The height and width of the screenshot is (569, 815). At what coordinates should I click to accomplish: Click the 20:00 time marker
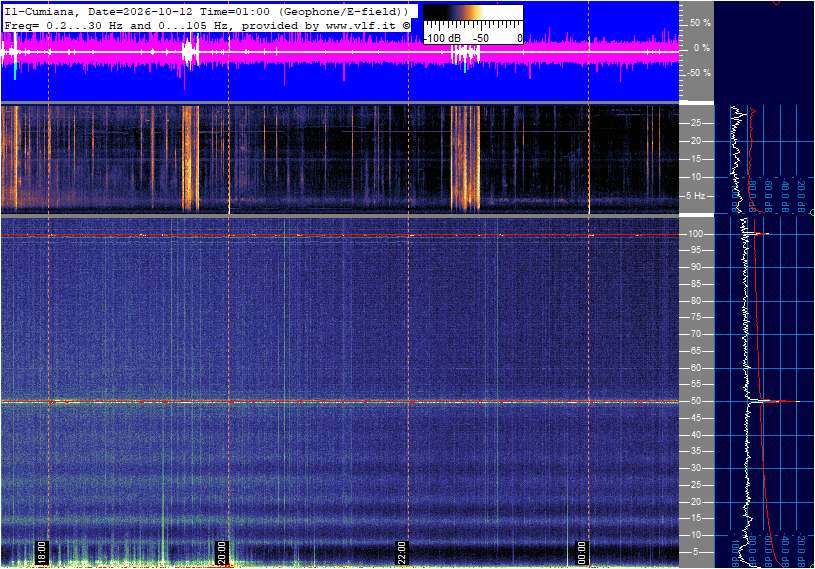click(x=221, y=552)
